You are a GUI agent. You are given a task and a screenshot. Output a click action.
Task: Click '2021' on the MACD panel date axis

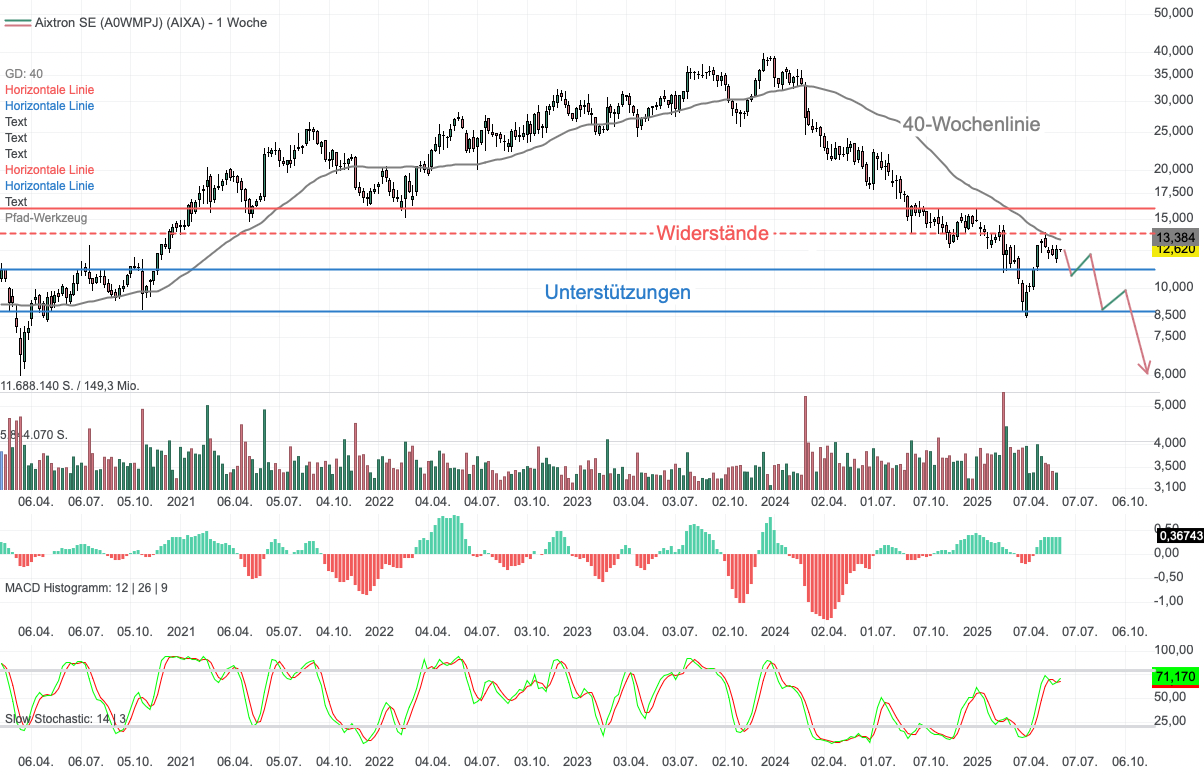[181, 632]
